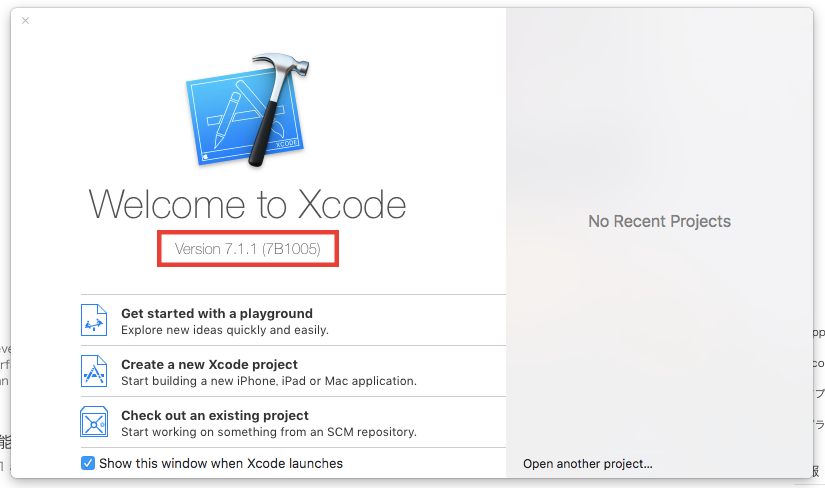Close the Welcome to Xcode window
This screenshot has width=825, height=488.
(x=25, y=21)
